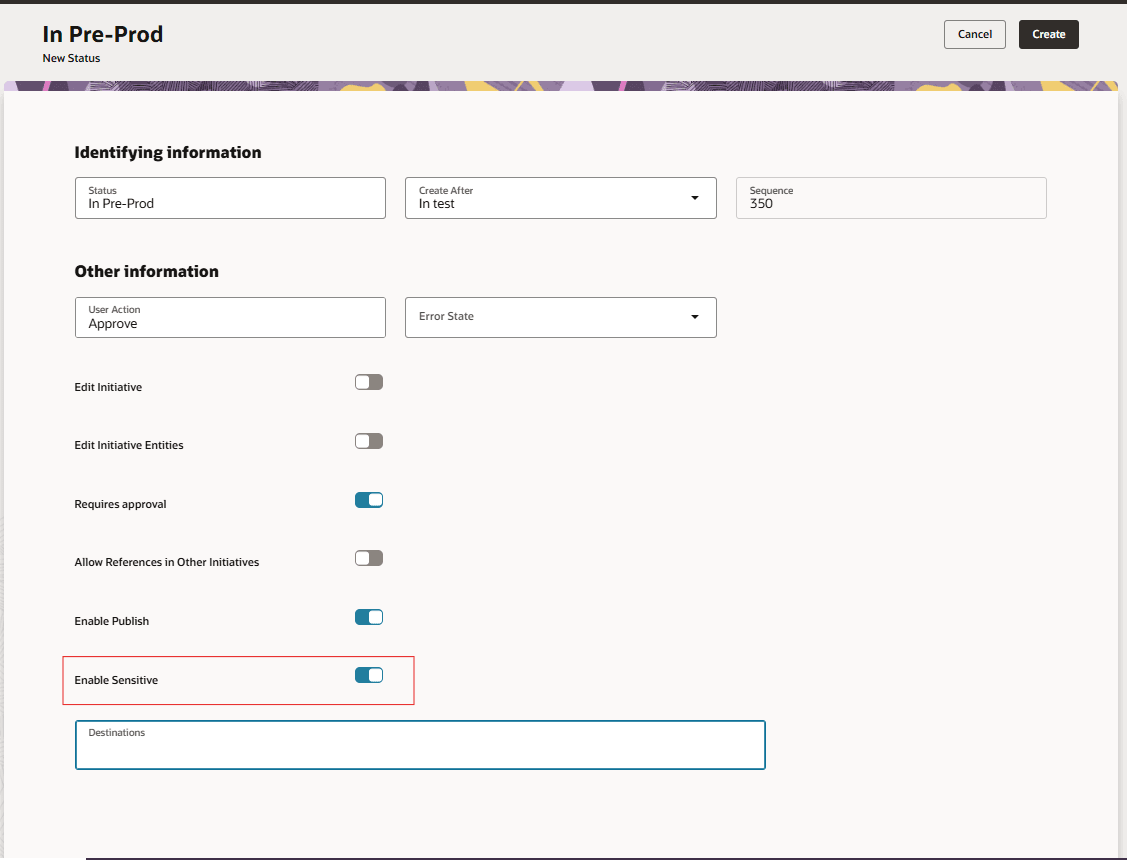The height and width of the screenshot is (860, 1127).
Task: Click the Sequence field showing 350
Action: 890,204
